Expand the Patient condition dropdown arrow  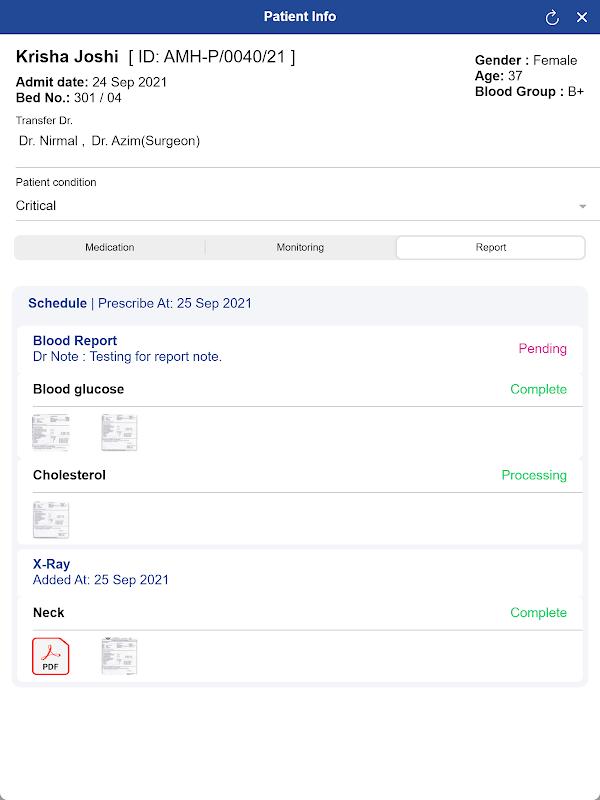[x=582, y=206]
